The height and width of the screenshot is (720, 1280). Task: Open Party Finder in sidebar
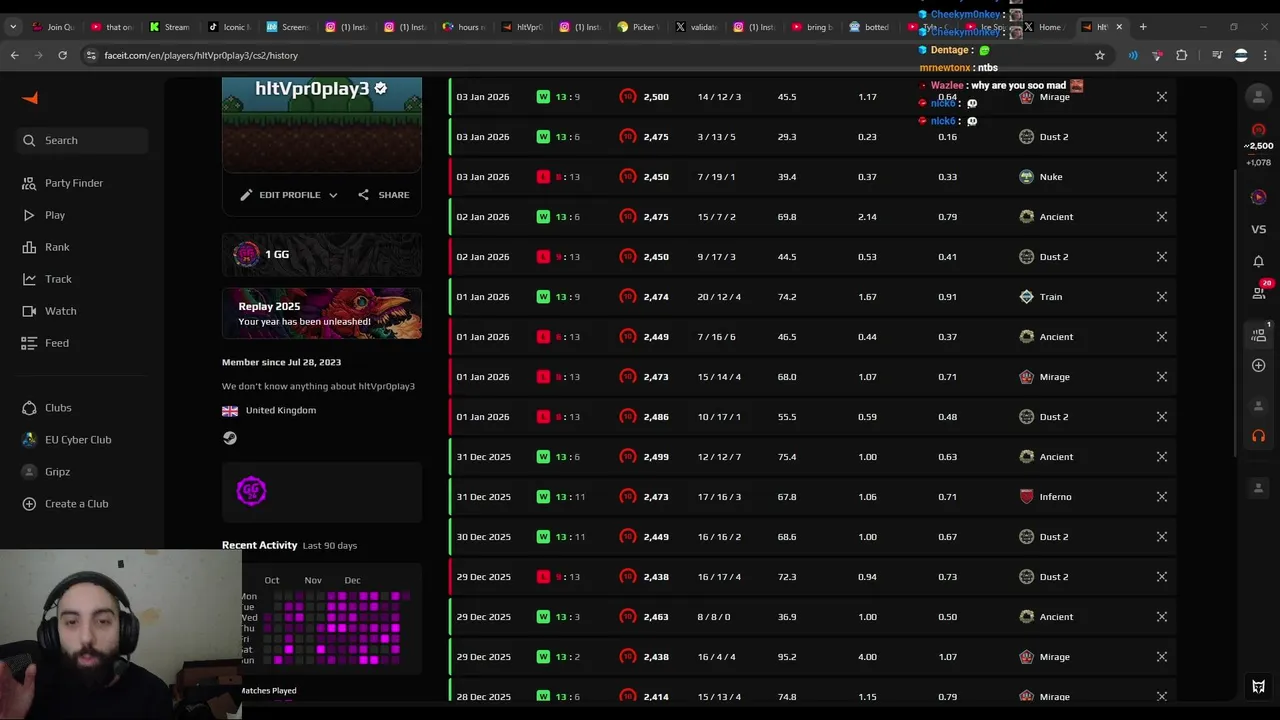(x=63, y=183)
